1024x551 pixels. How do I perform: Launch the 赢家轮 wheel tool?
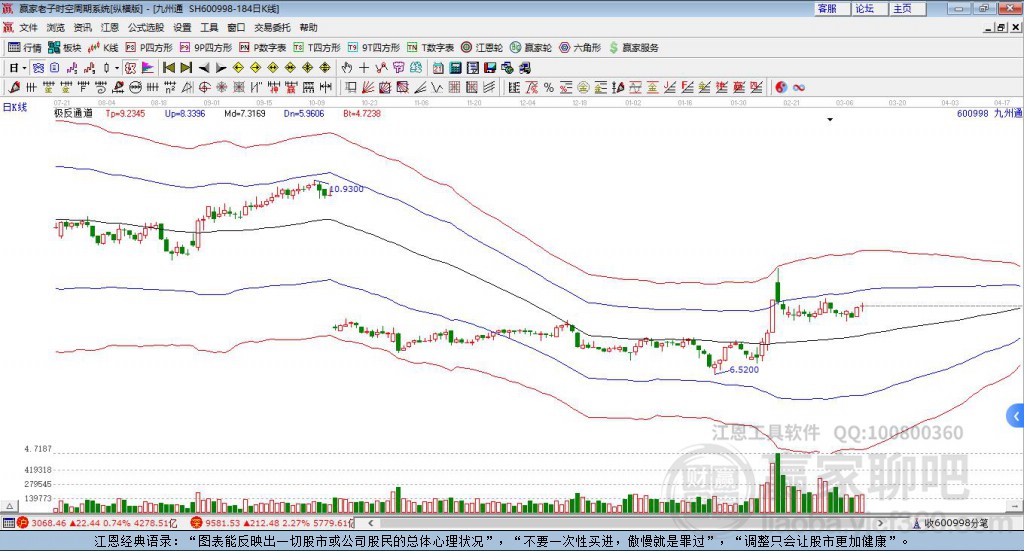coord(531,48)
